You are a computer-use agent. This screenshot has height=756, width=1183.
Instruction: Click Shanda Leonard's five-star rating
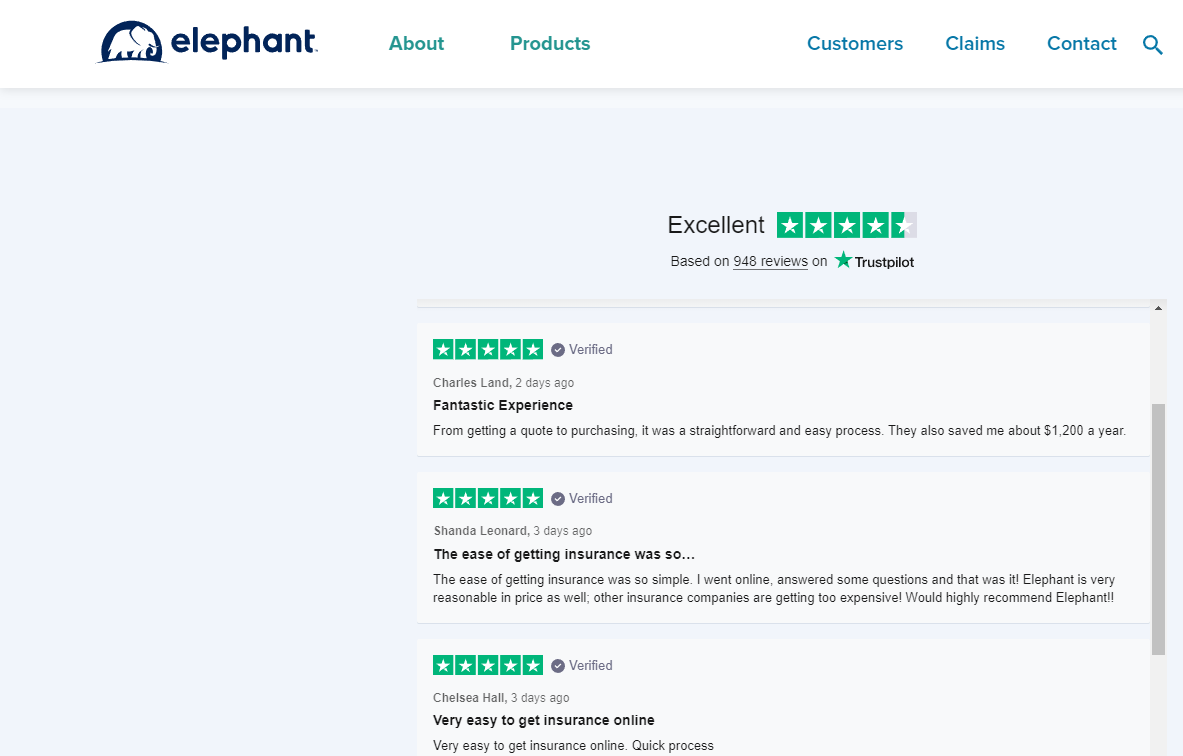pyautogui.click(x=488, y=498)
